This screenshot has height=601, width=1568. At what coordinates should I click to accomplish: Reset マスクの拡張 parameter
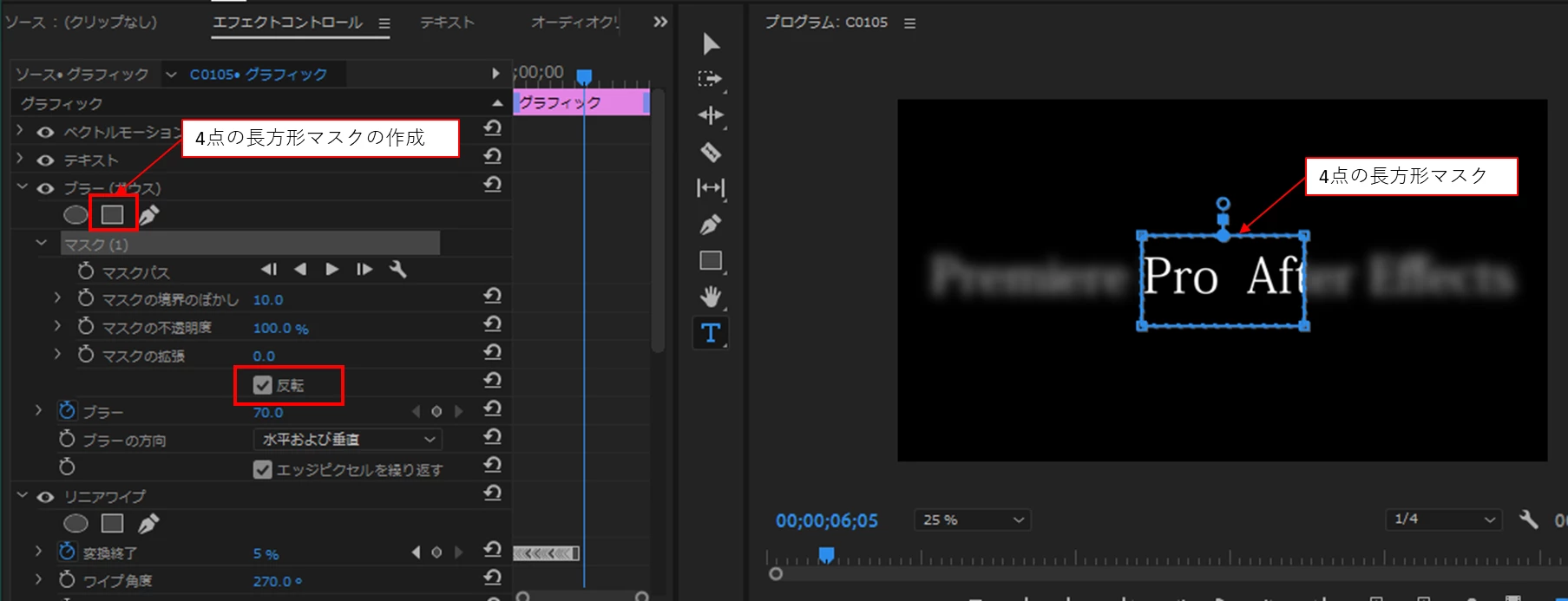click(x=493, y=352)
